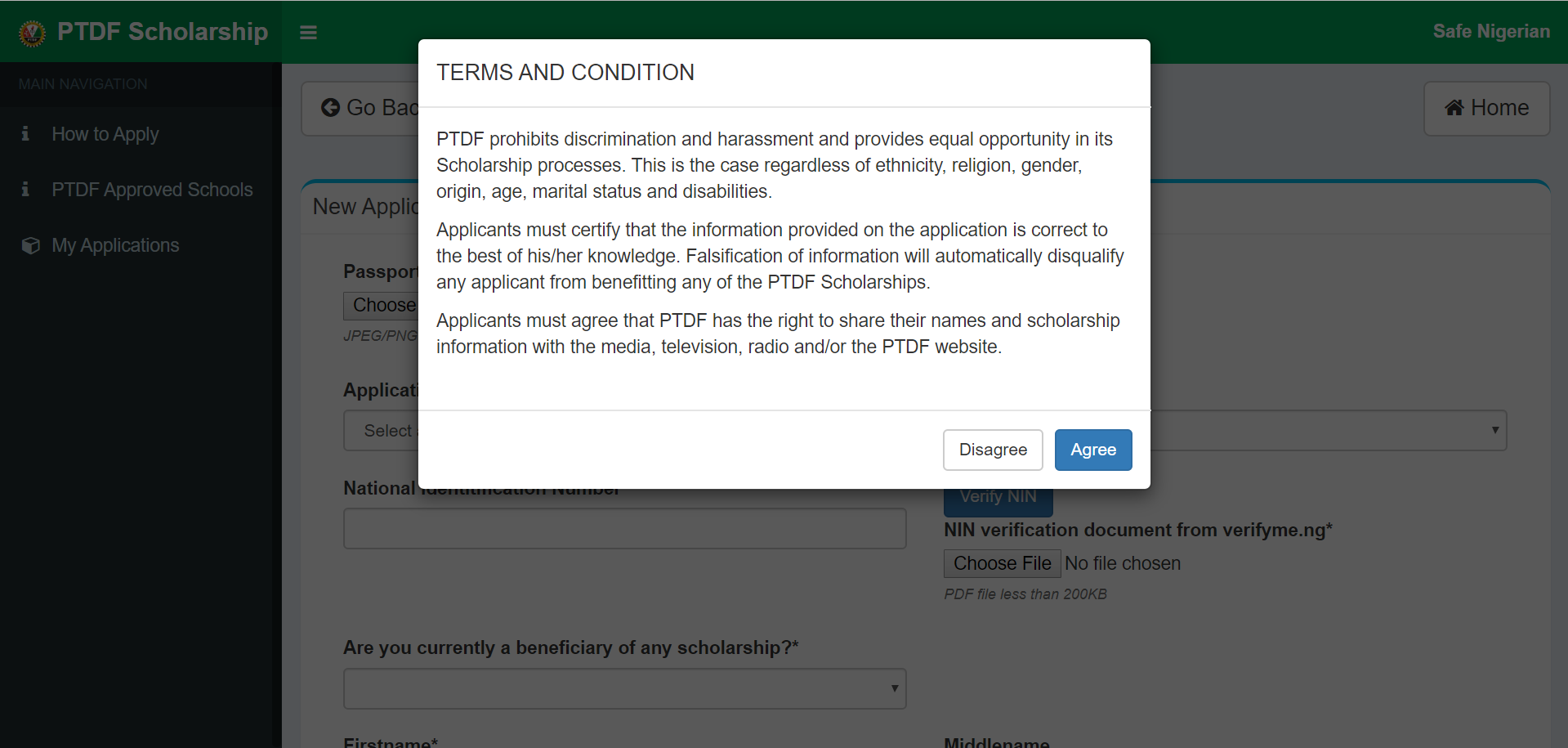Navigate to PTDF Approved Schools
Image resolution: width=1568 pixels, height=748 pixels.
pyautogui.click(x=152, y=189)
